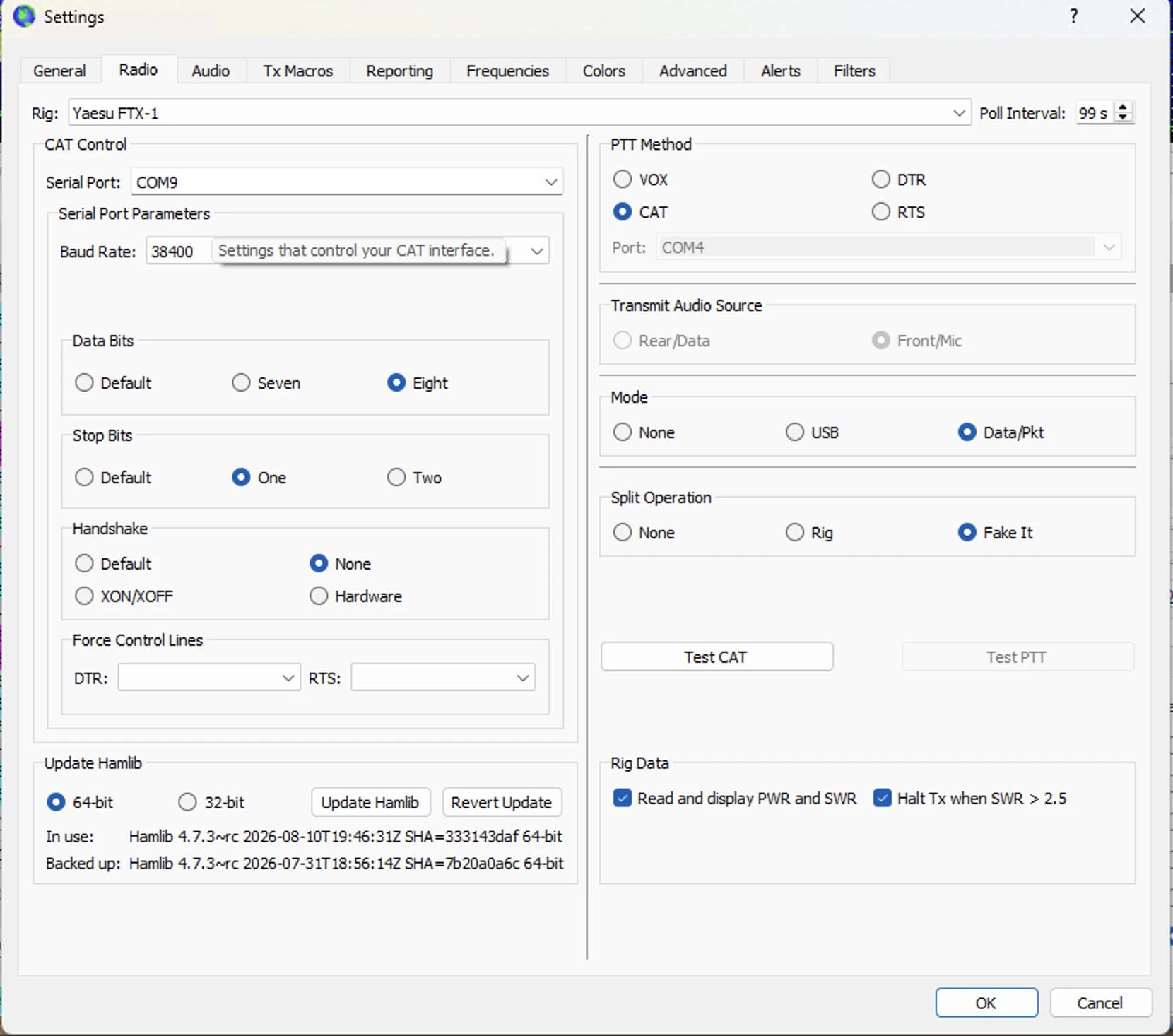1173x1036 pixels.
Task: Choose Hardware handshake option
Action: [356, 596]
